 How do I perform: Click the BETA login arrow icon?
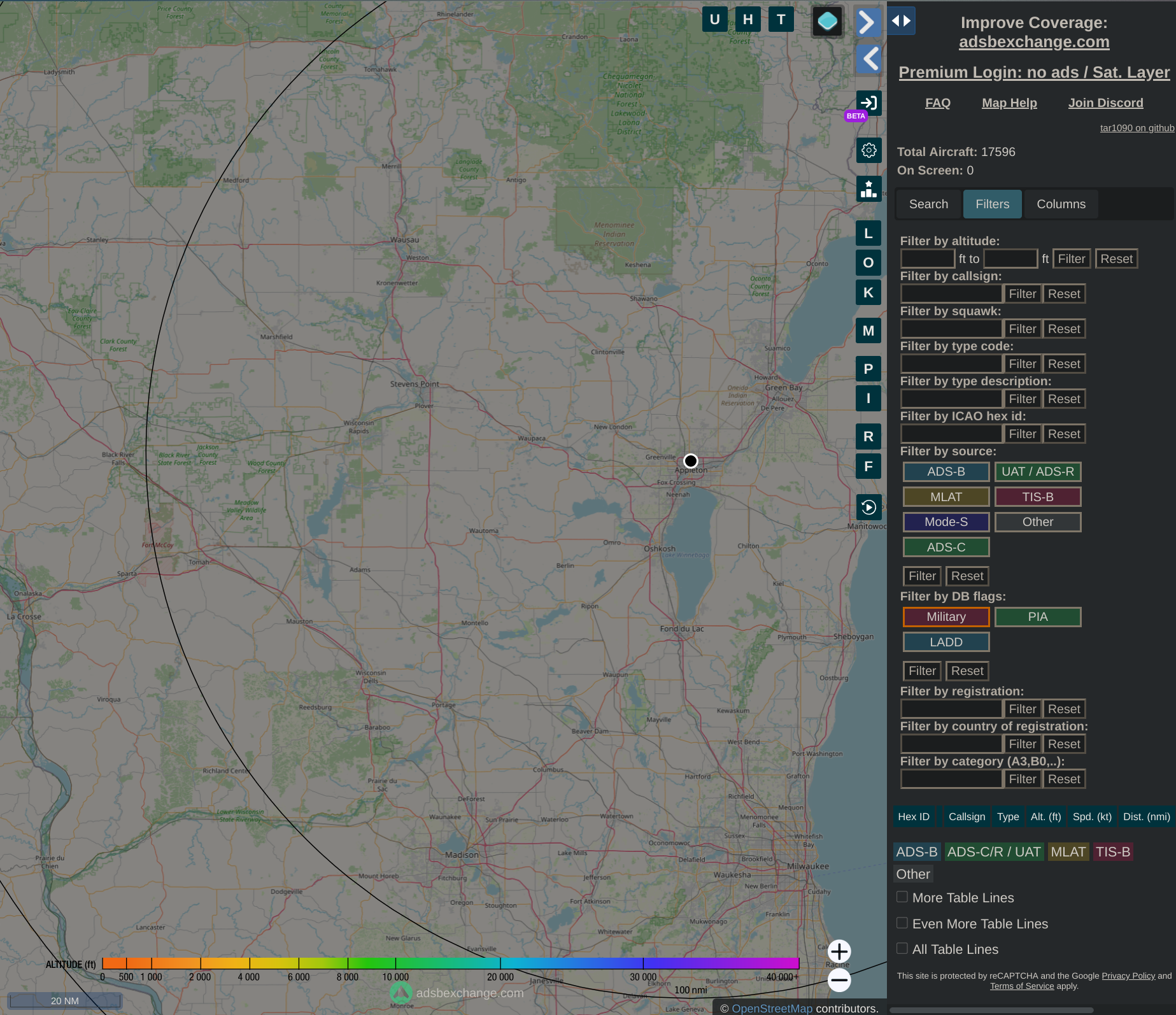(868, 103)
